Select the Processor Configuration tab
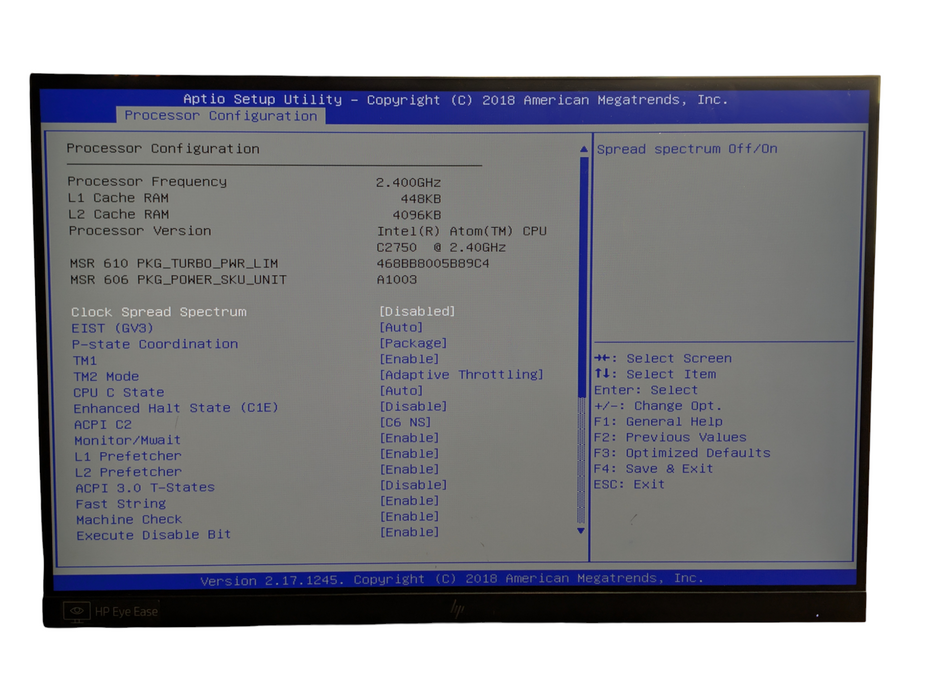 [221, 116]
